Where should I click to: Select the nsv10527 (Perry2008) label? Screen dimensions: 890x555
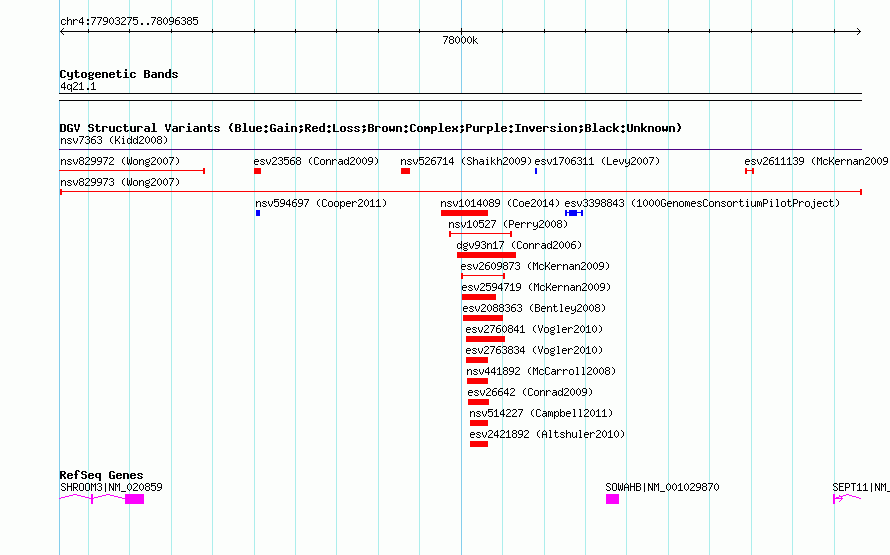[508, 224]
